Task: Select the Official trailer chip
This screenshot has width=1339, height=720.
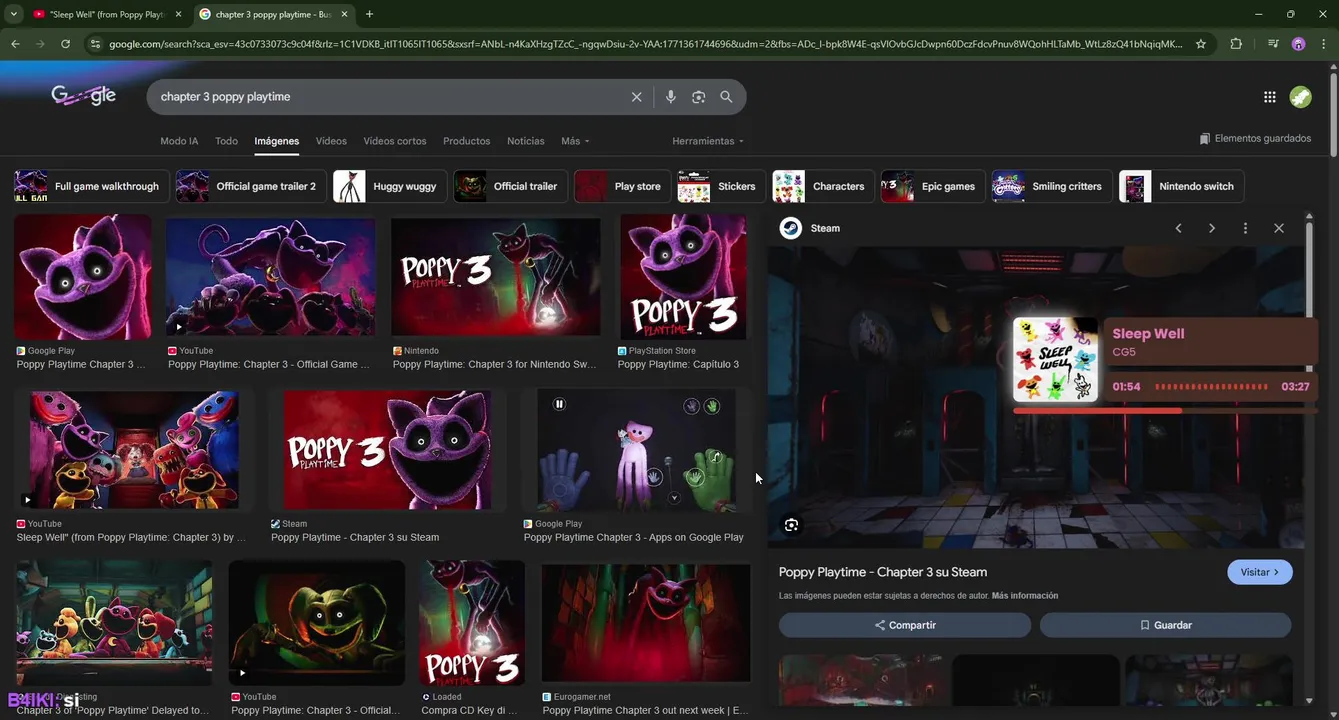Action: (511, 186)
